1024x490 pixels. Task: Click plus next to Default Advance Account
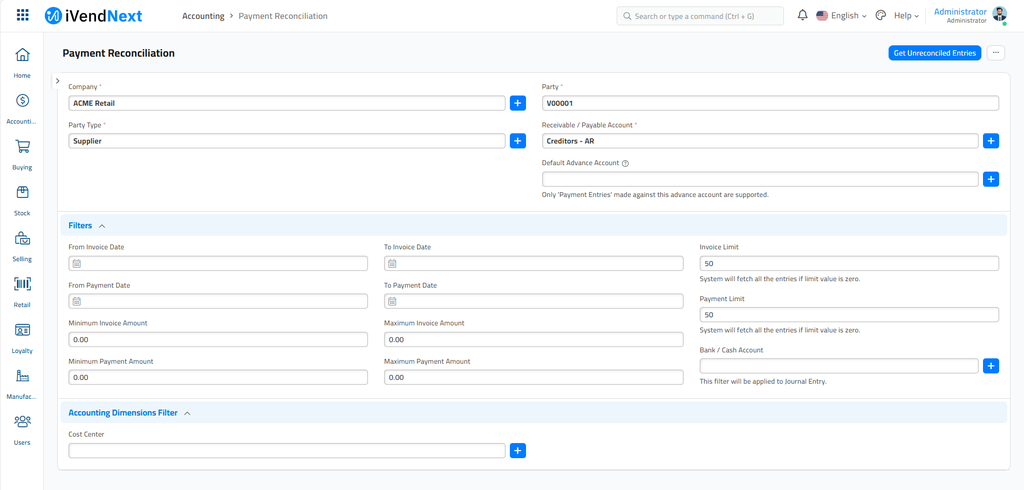pos(991,179)
